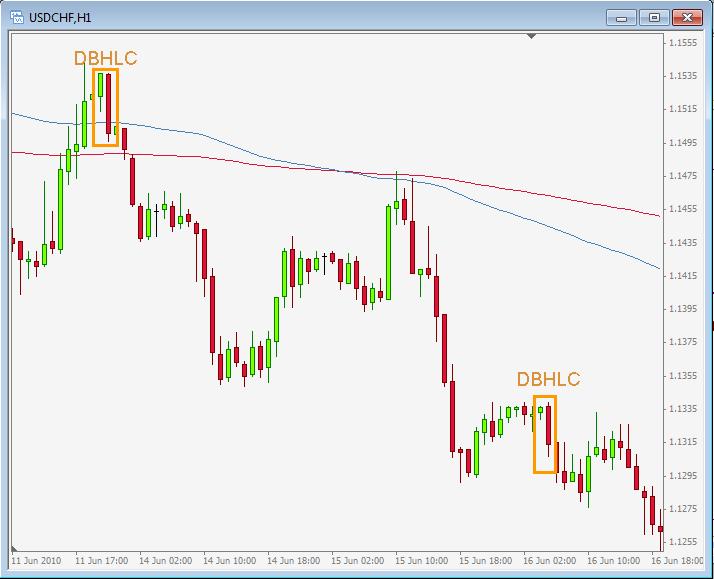Click the 1.1395 price axis label
Screen dimensions: 714x579
683,309
